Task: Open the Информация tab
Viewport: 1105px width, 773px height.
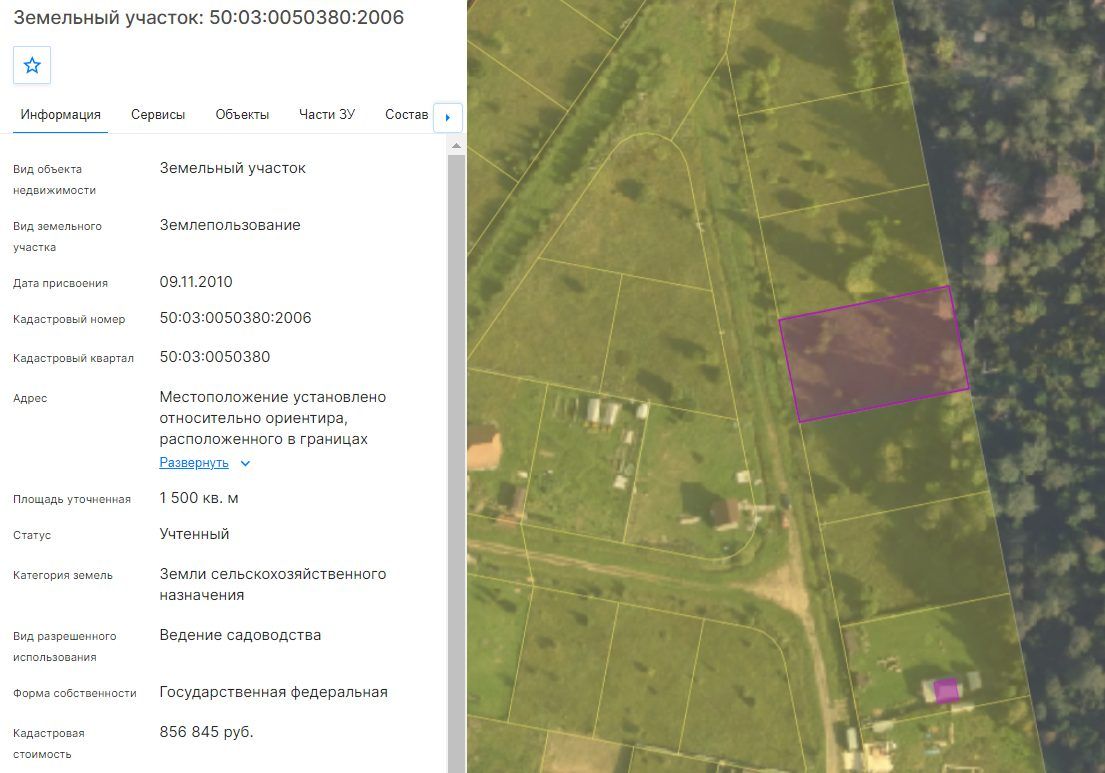Action: [61, 115]
